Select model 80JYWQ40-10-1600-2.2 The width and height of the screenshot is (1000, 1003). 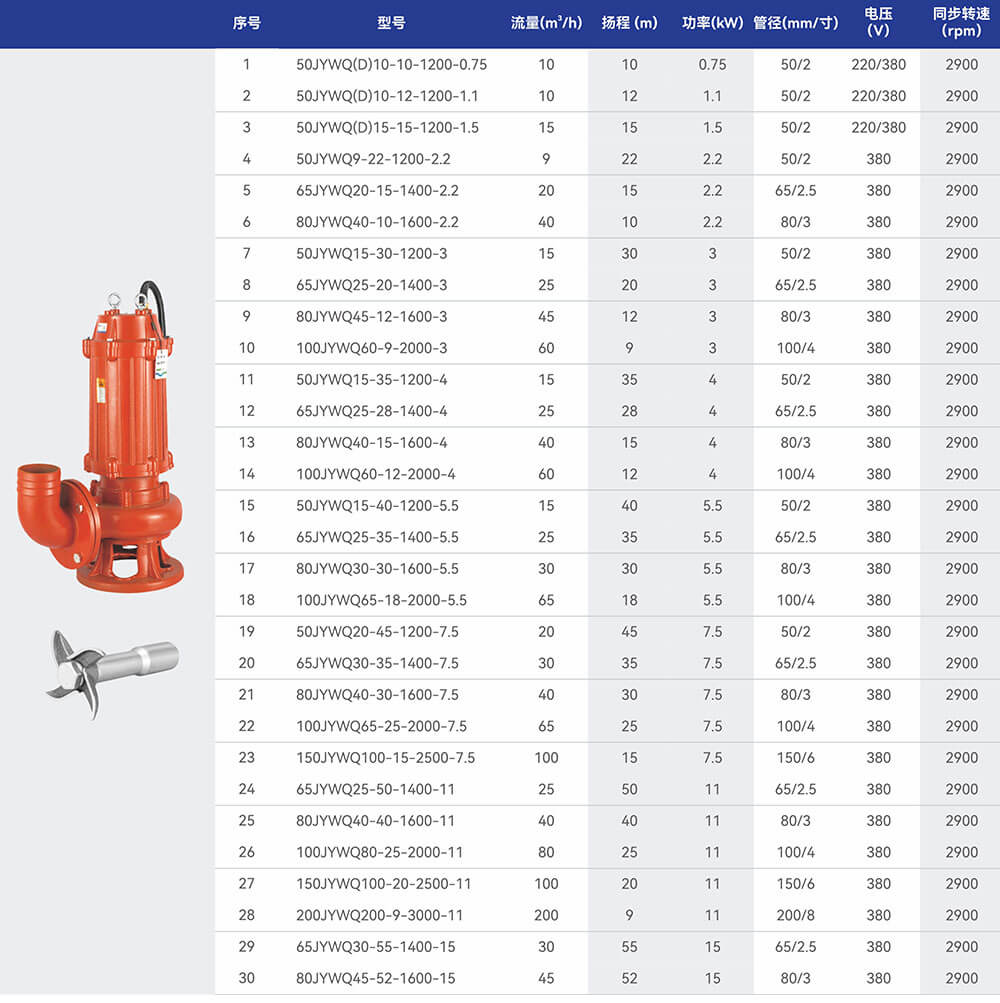[x=377, y=222]
